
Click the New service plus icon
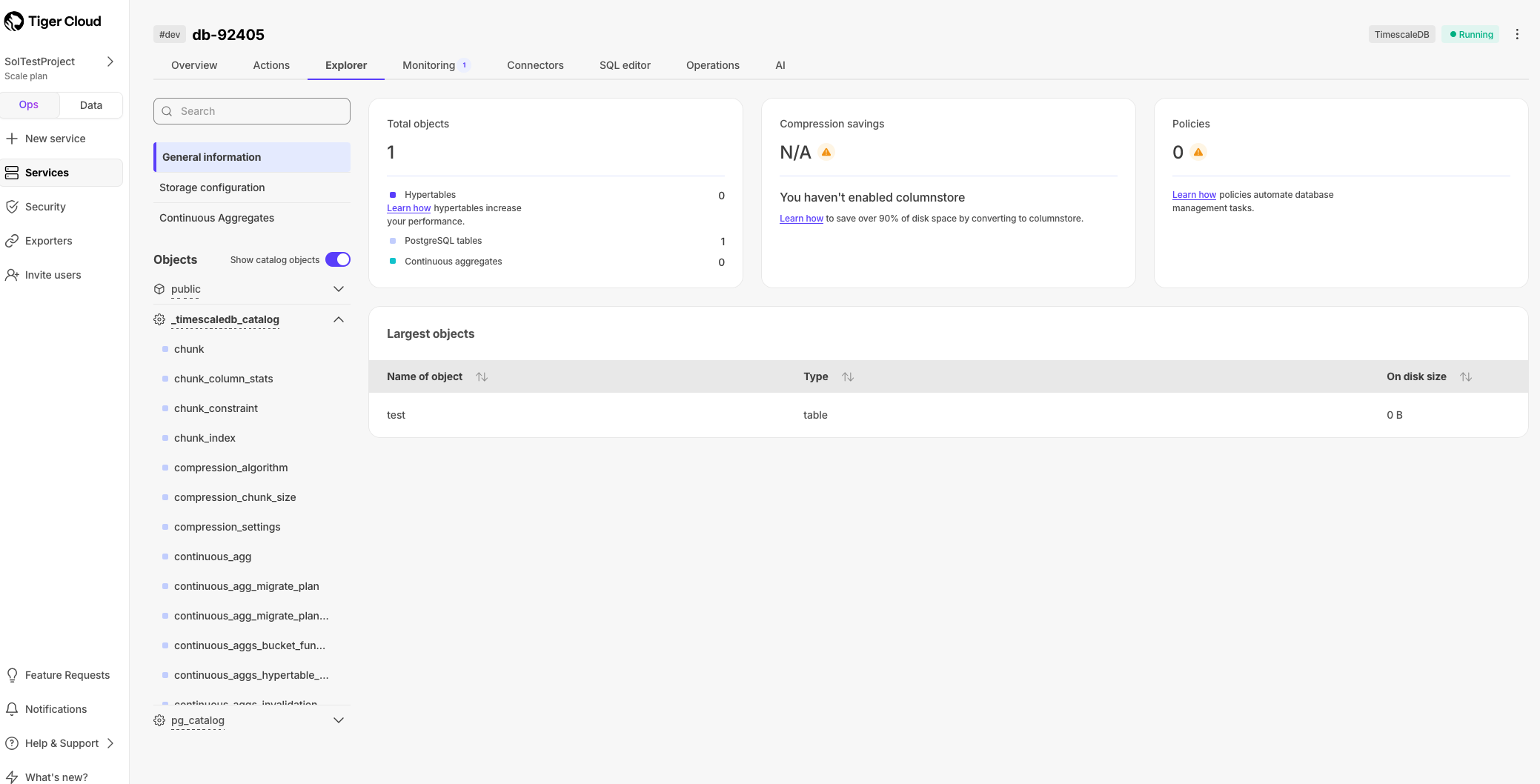(x=12, y=139)
